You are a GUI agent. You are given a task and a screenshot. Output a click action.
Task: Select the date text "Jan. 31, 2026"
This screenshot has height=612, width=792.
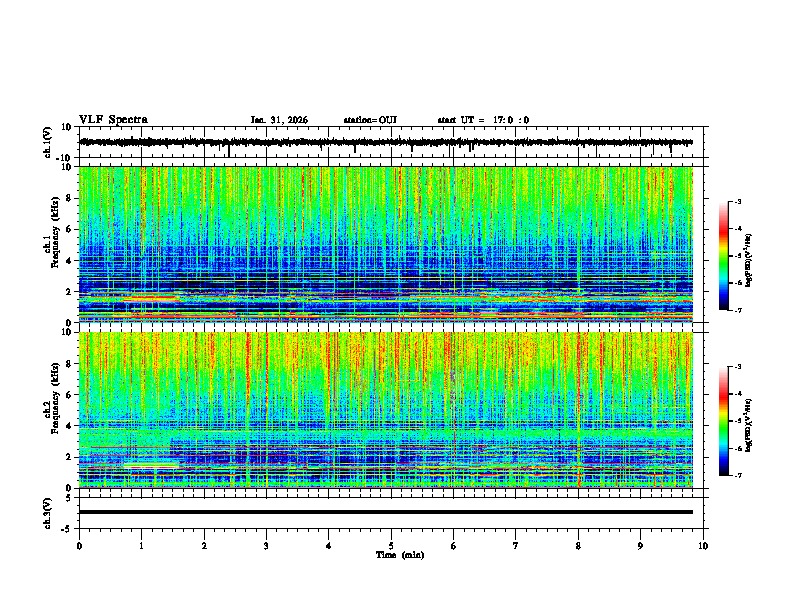click(279, 120)
